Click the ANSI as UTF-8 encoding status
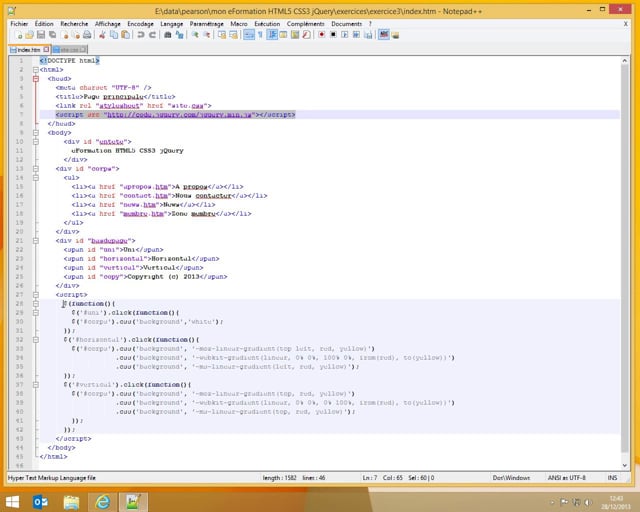Viewport: 640px width, 512px height. 567,478
